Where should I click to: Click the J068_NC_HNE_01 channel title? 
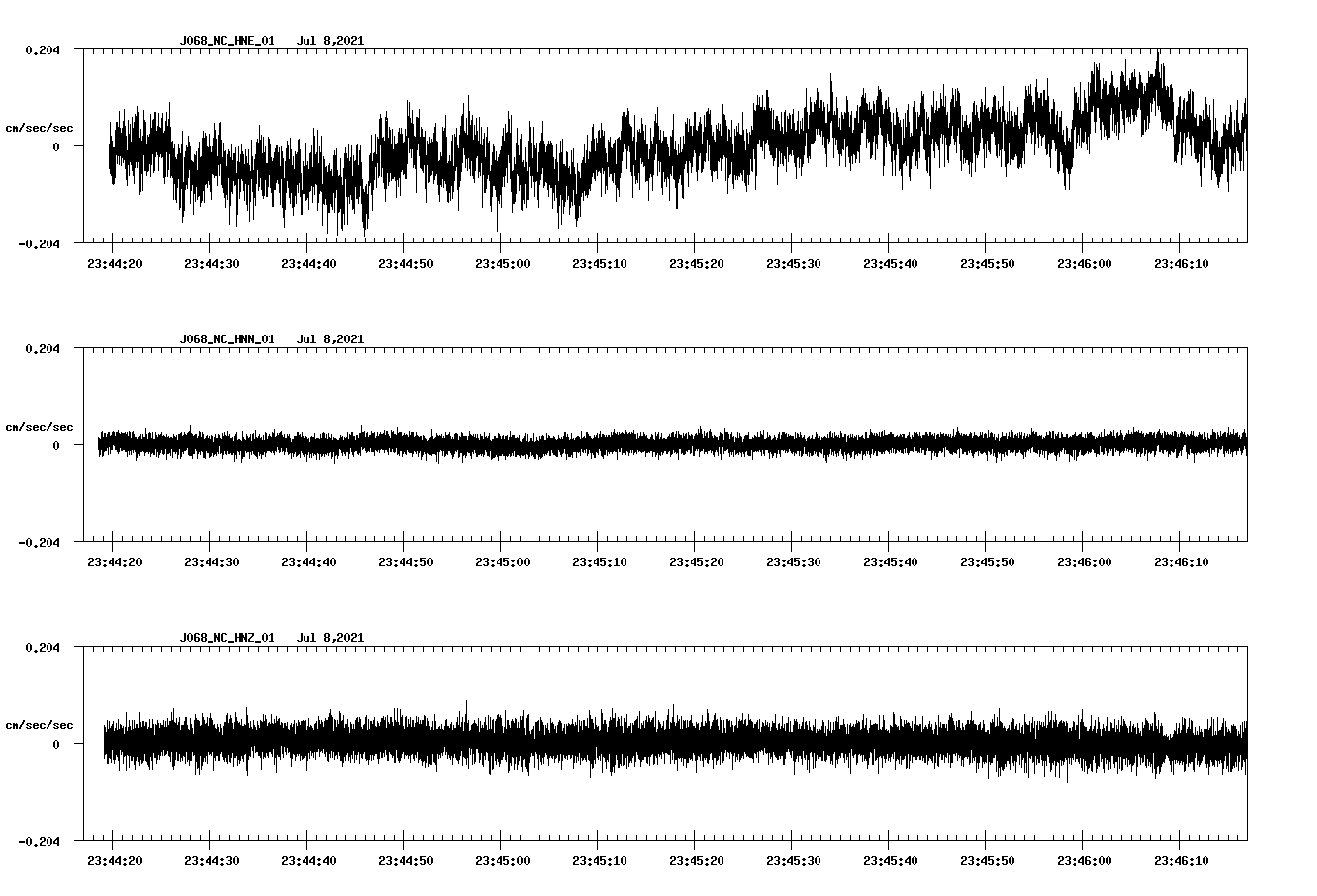tap(227, 41)
